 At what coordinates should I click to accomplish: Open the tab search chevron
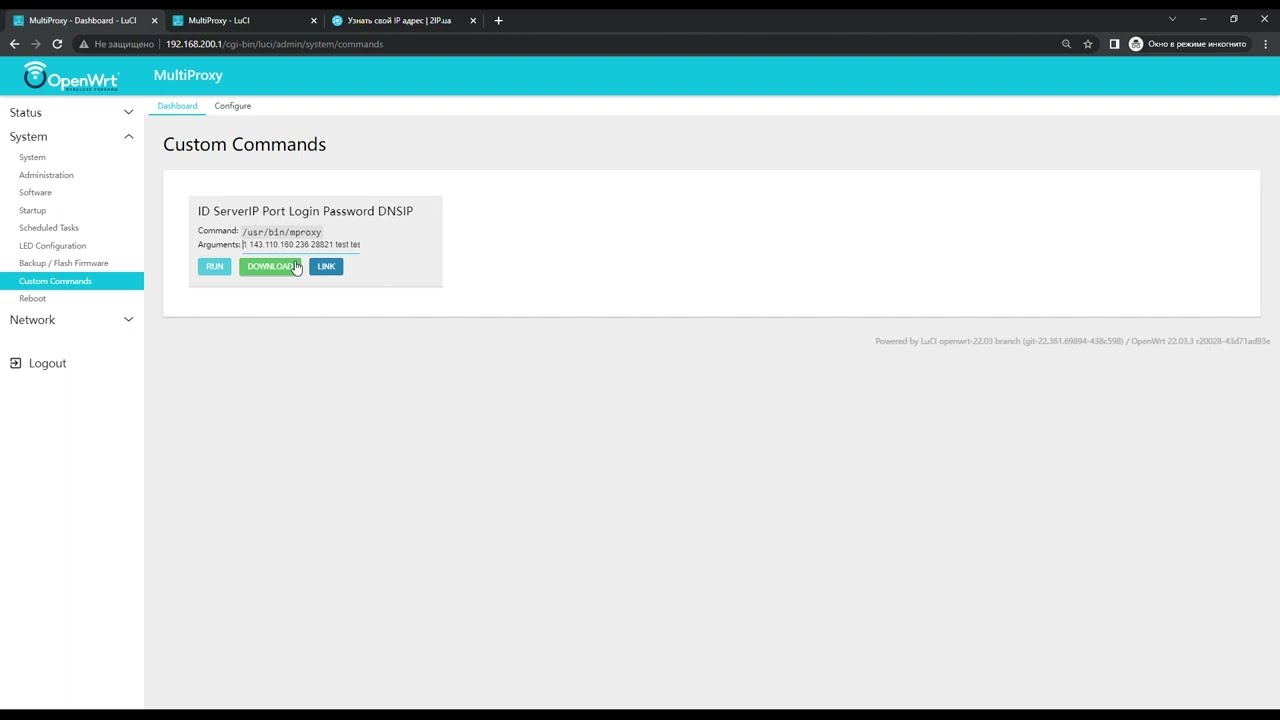(1172, 19)
